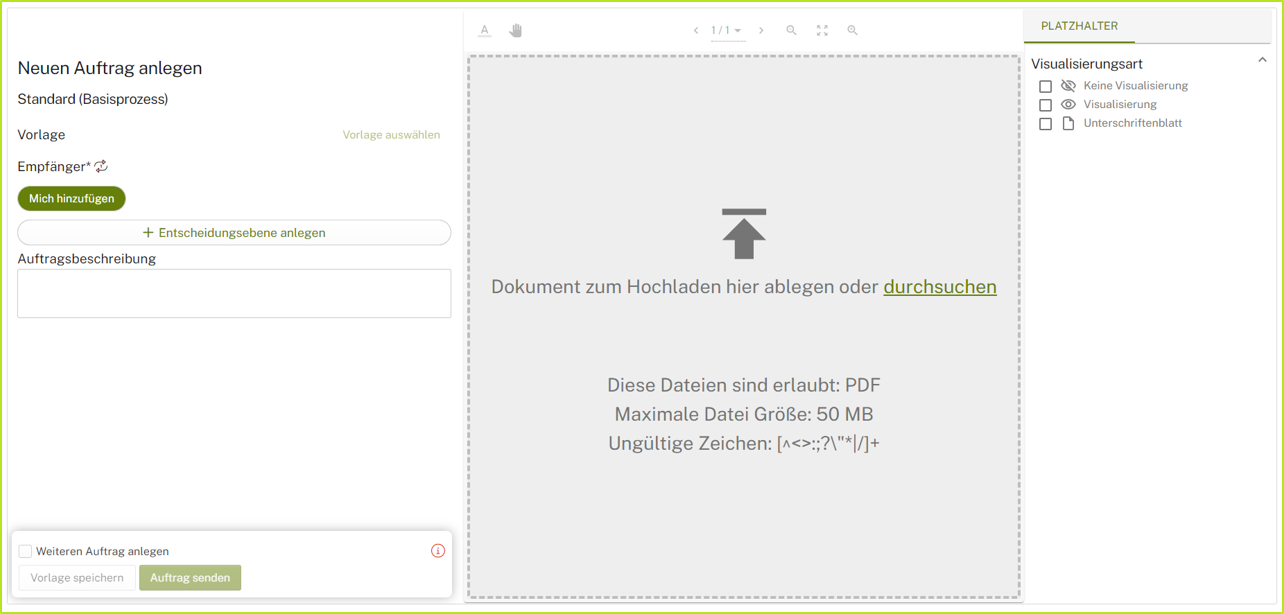
Task: Click the swap icon next to Empfänger
Action: coord(101,166)
